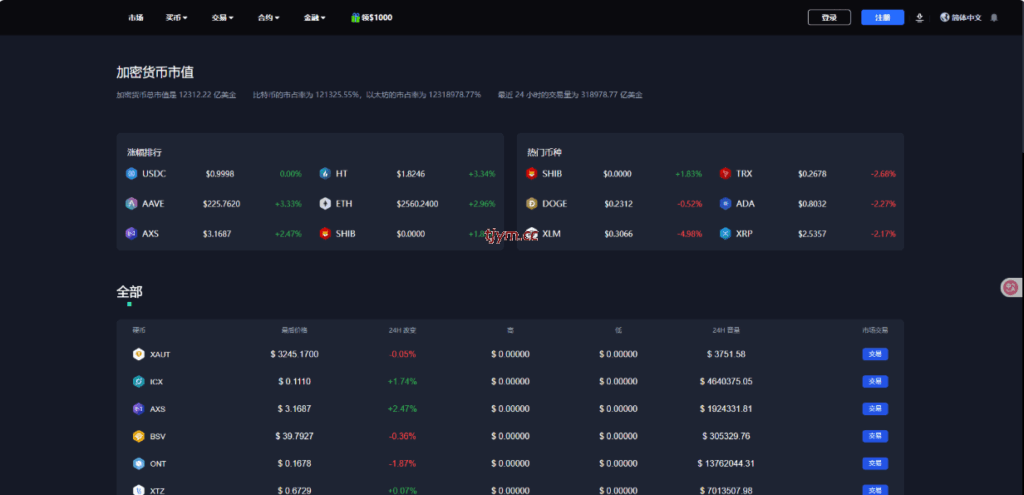
Task: Expand the 交易 dropdown menu
Action: coord(222,18)
